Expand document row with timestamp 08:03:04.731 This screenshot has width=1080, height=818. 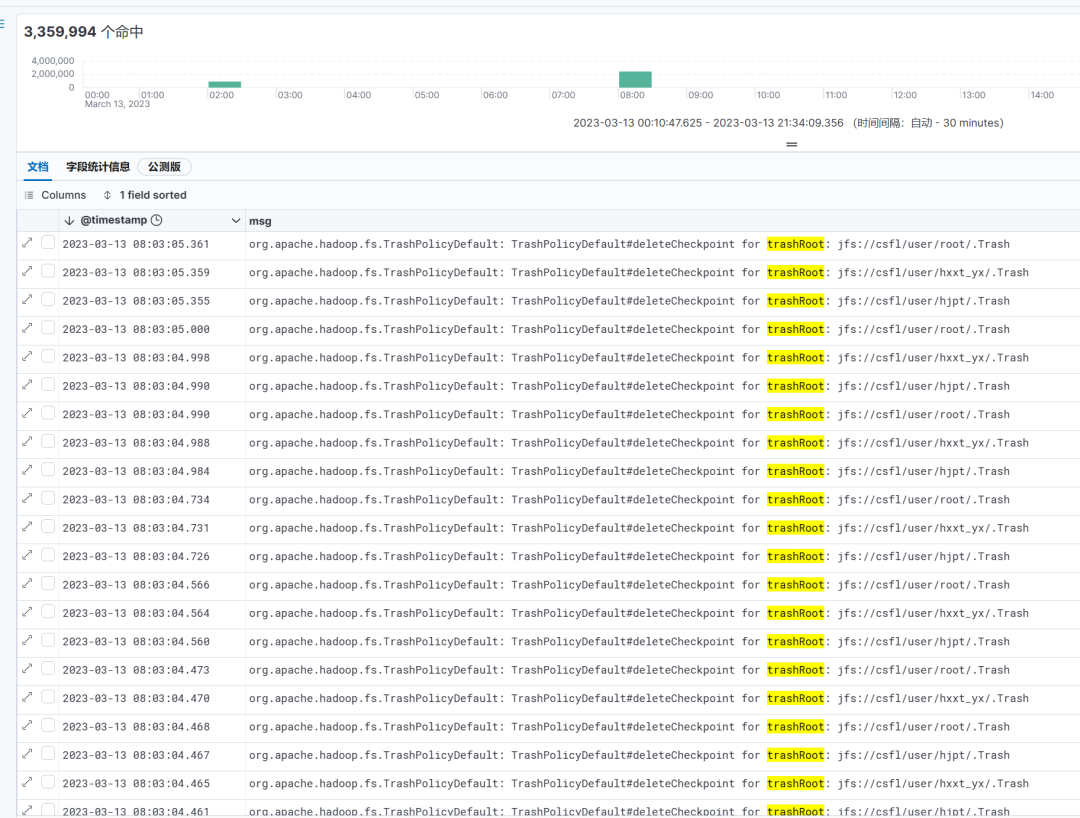point(27,526)
